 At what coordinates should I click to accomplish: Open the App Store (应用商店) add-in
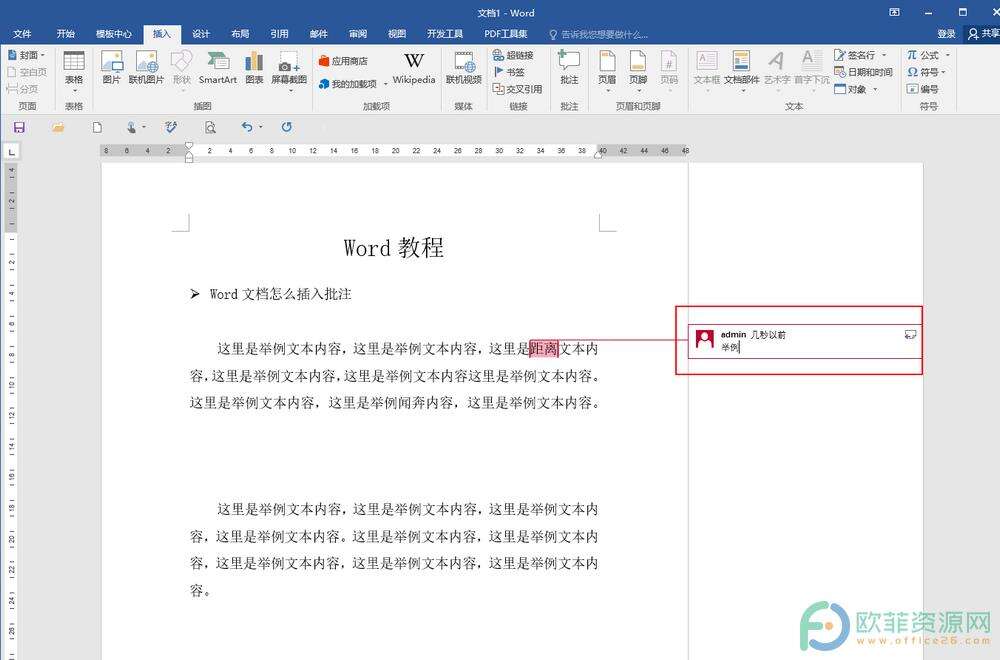point(343,61)
